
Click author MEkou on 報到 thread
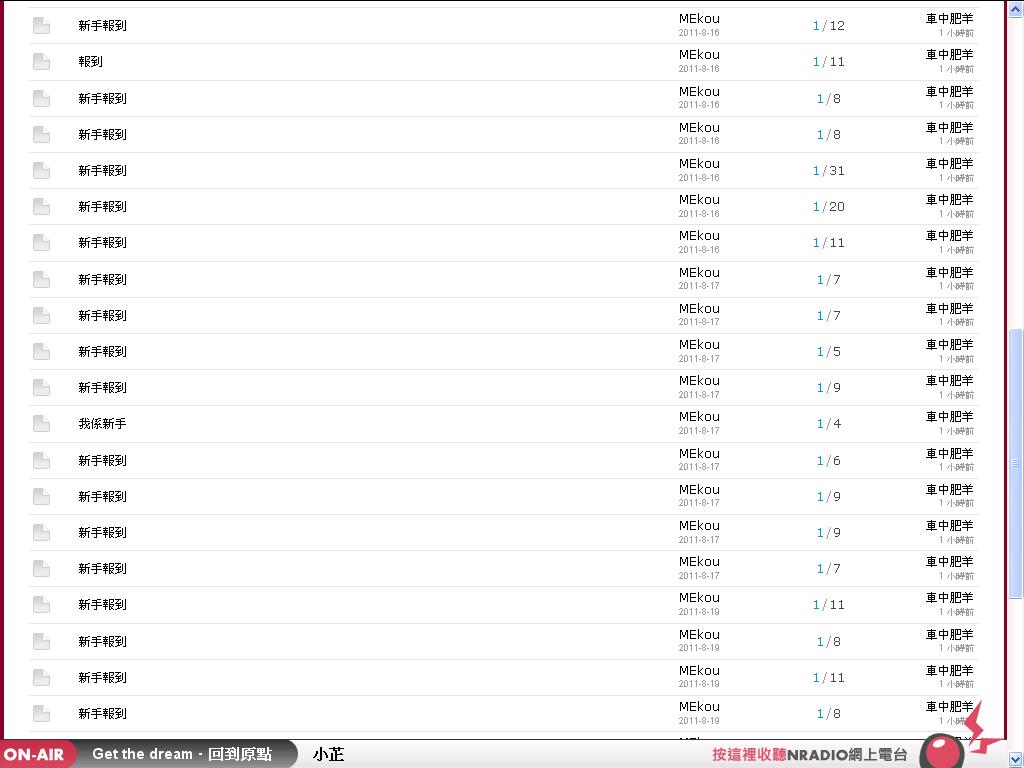[699, 55]
